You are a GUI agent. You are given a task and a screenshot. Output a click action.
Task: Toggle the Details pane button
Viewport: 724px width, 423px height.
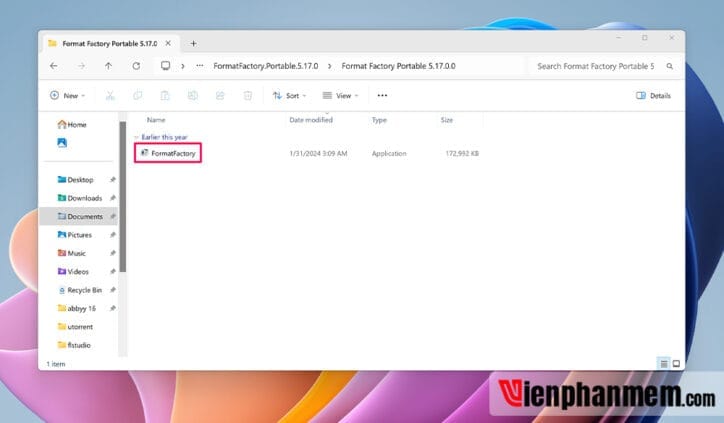[x=653, y=96]
